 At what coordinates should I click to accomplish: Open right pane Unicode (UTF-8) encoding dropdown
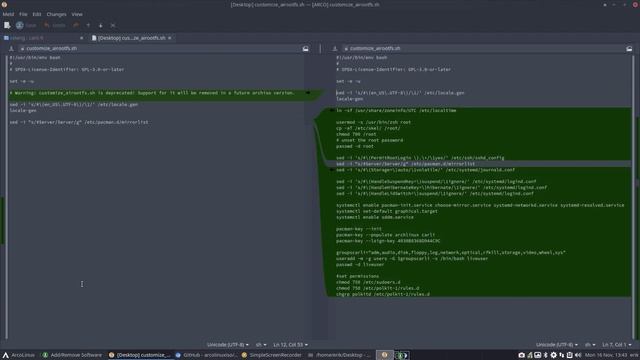(557, 345)
